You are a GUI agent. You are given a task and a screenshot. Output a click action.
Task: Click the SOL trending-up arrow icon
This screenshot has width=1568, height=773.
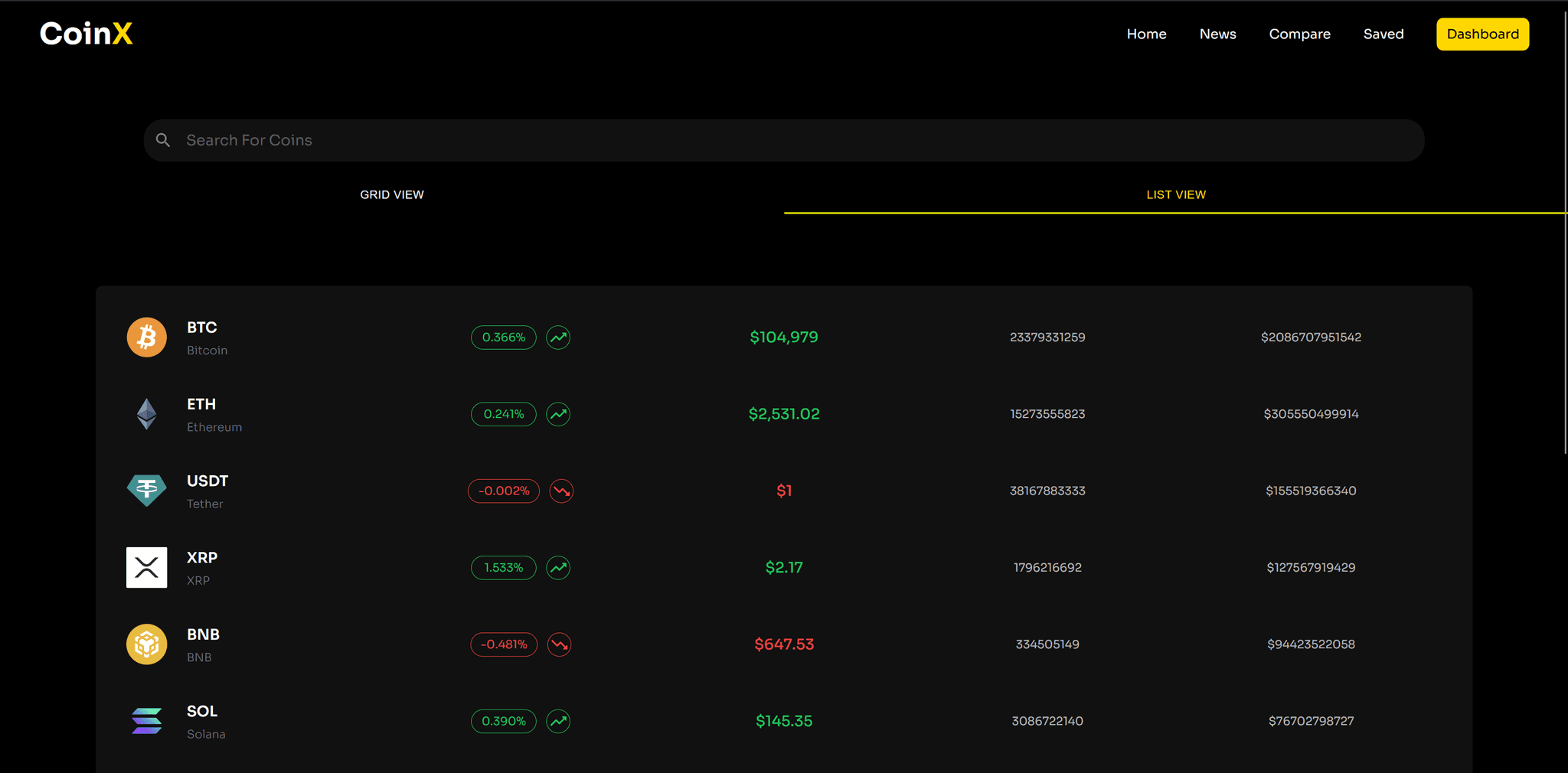point(558,721)
